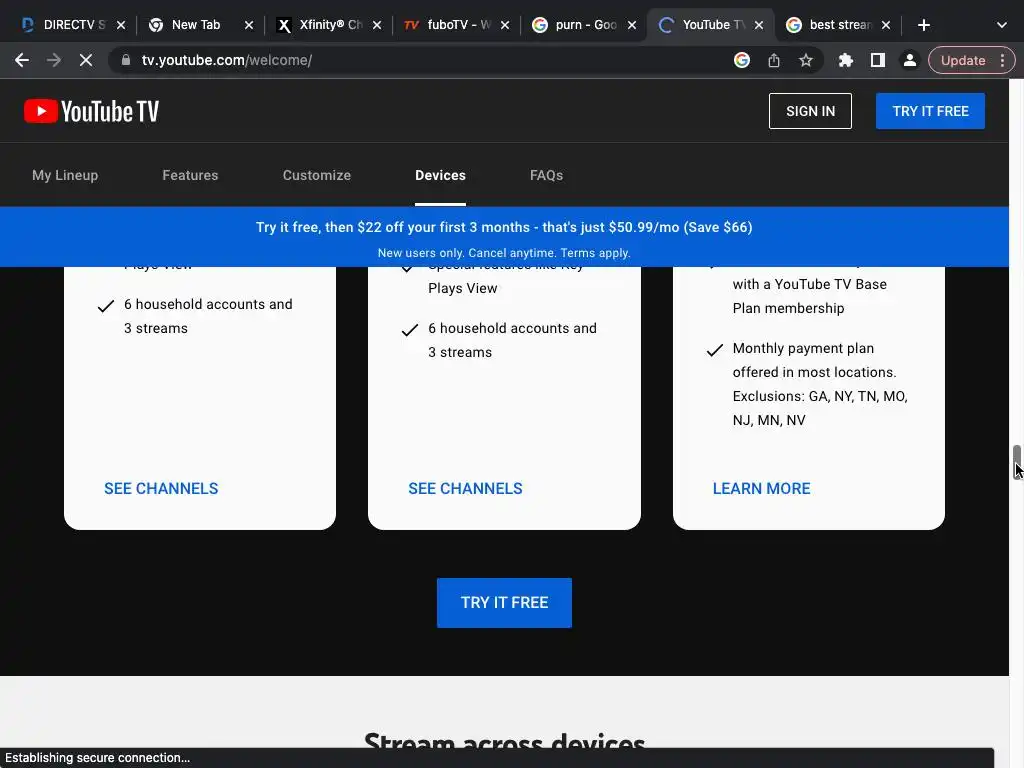Click SEE CHANNELS in the first plan card
This screenshot has width=1024, height=768.
161,488
